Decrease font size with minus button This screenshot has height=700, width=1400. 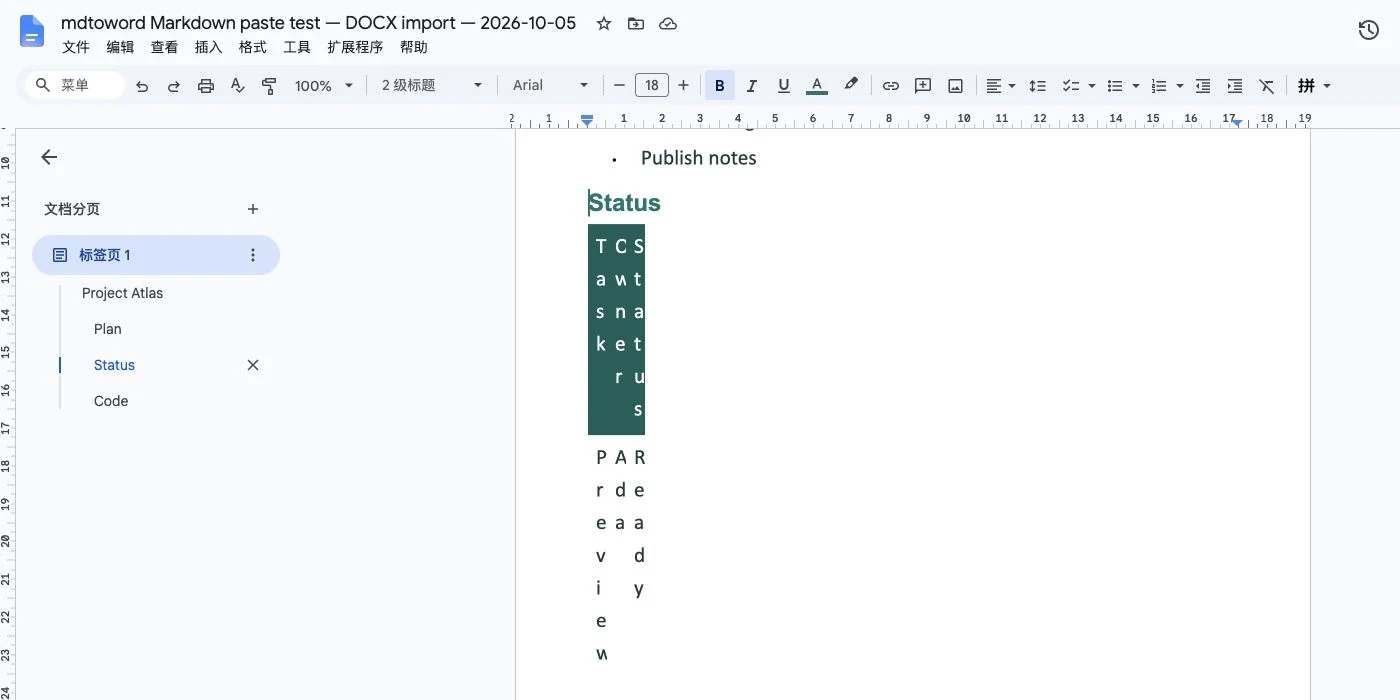coord(619,86)
